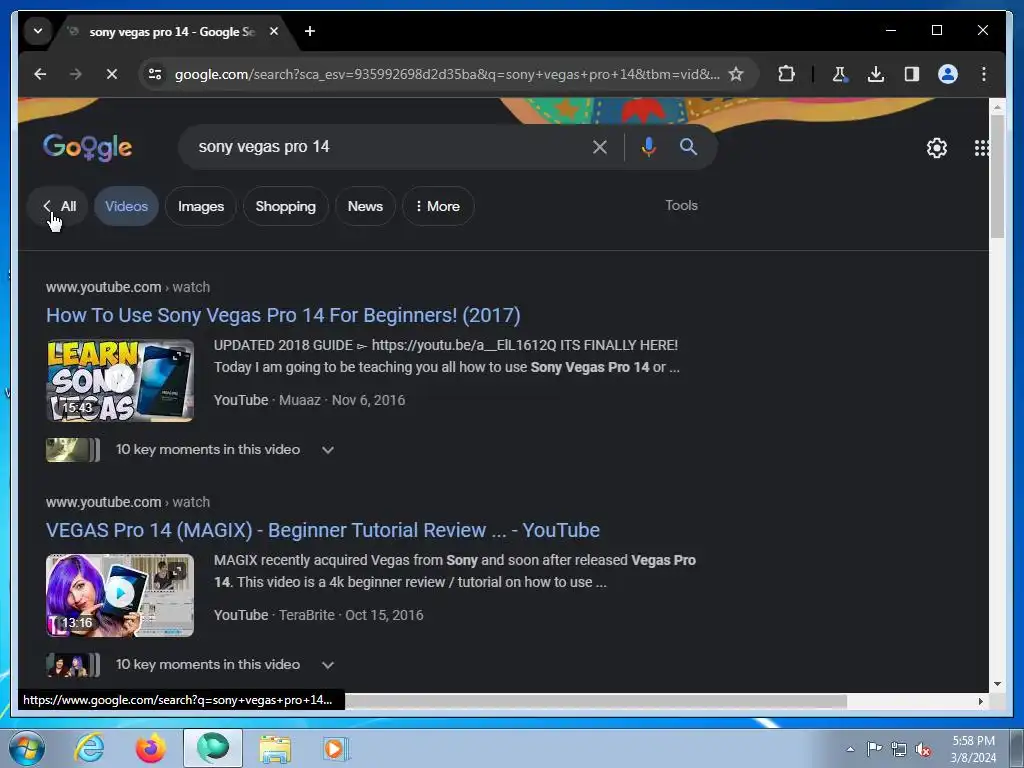Viewport: 1024px width, 768px height.
Task: Open Google quick settings gear
Action: [936, 148]
